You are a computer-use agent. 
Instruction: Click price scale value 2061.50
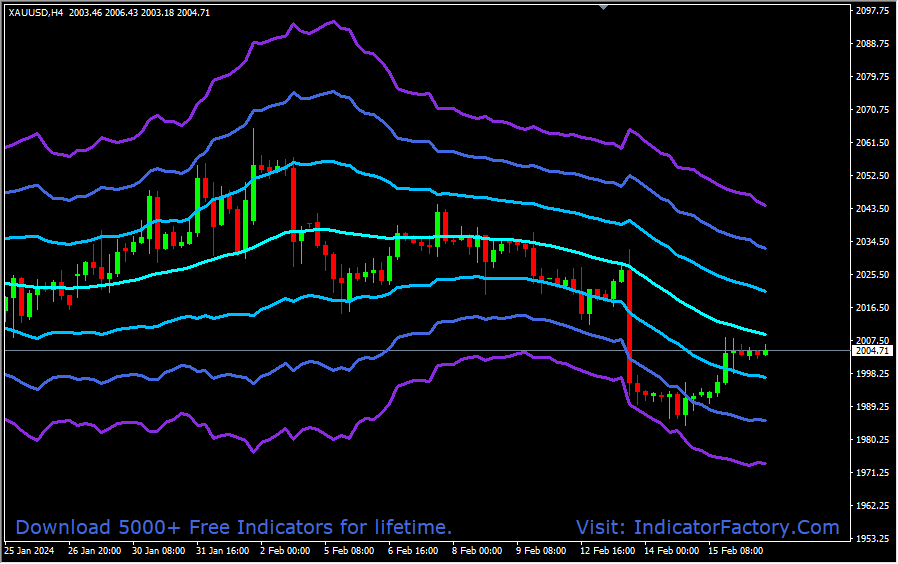872,143
